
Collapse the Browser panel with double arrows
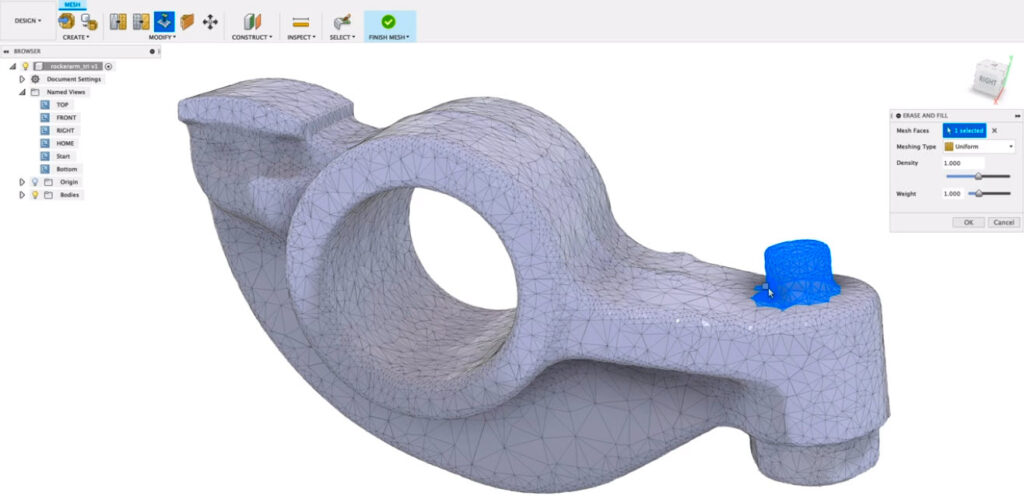pos(6,51)
